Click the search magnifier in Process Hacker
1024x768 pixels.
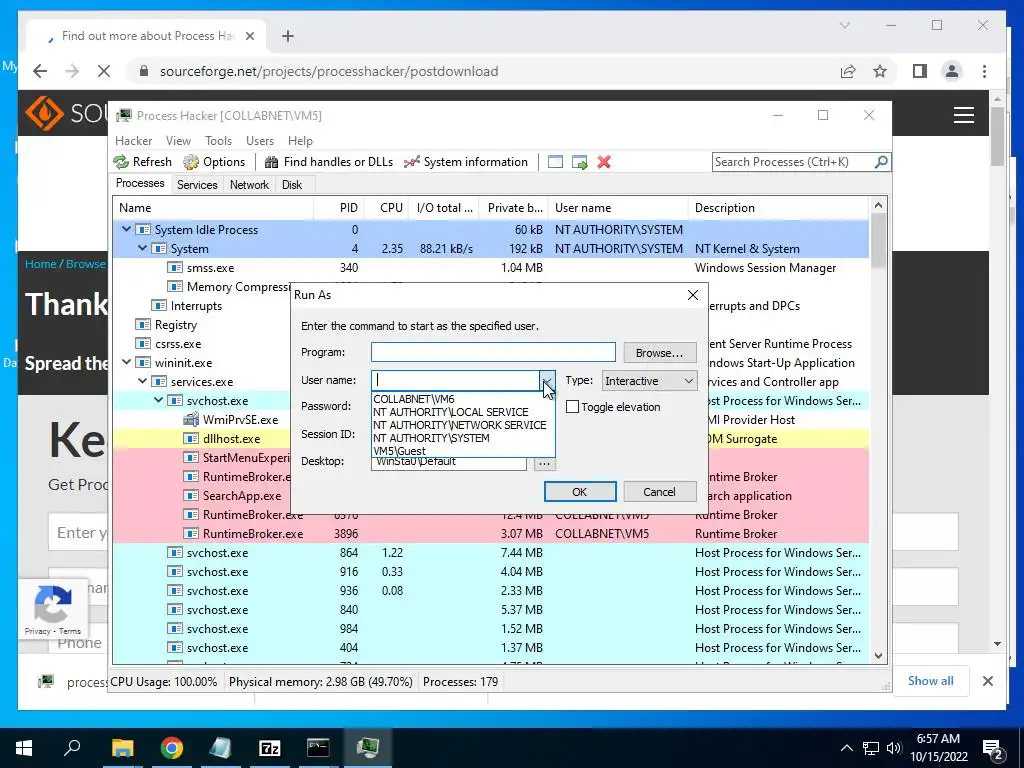click(881, 161)
